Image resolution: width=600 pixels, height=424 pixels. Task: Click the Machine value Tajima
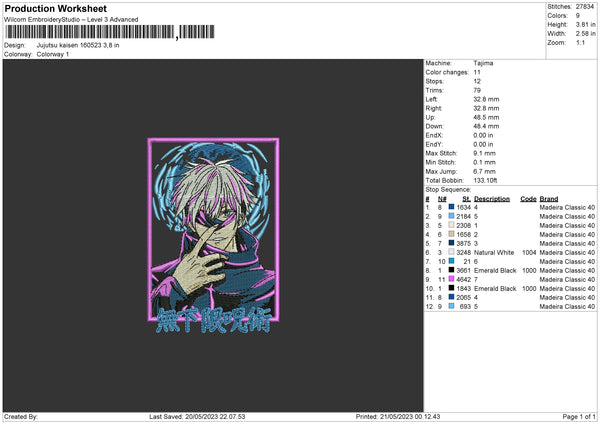tap(483, 63)
